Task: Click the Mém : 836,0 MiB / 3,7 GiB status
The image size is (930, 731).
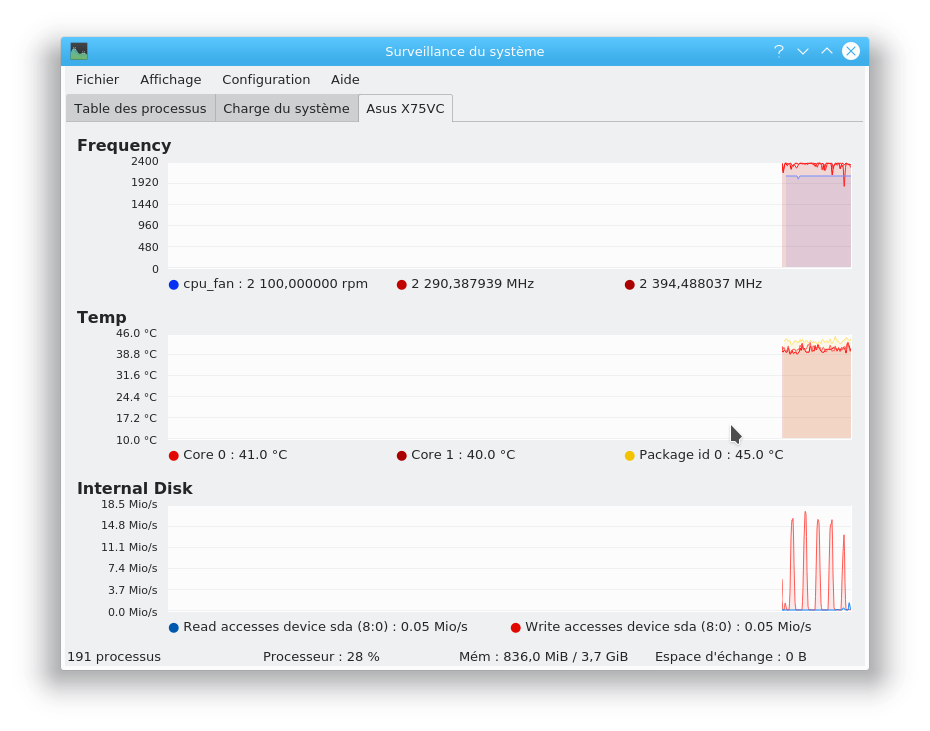Action: (543, 657)
